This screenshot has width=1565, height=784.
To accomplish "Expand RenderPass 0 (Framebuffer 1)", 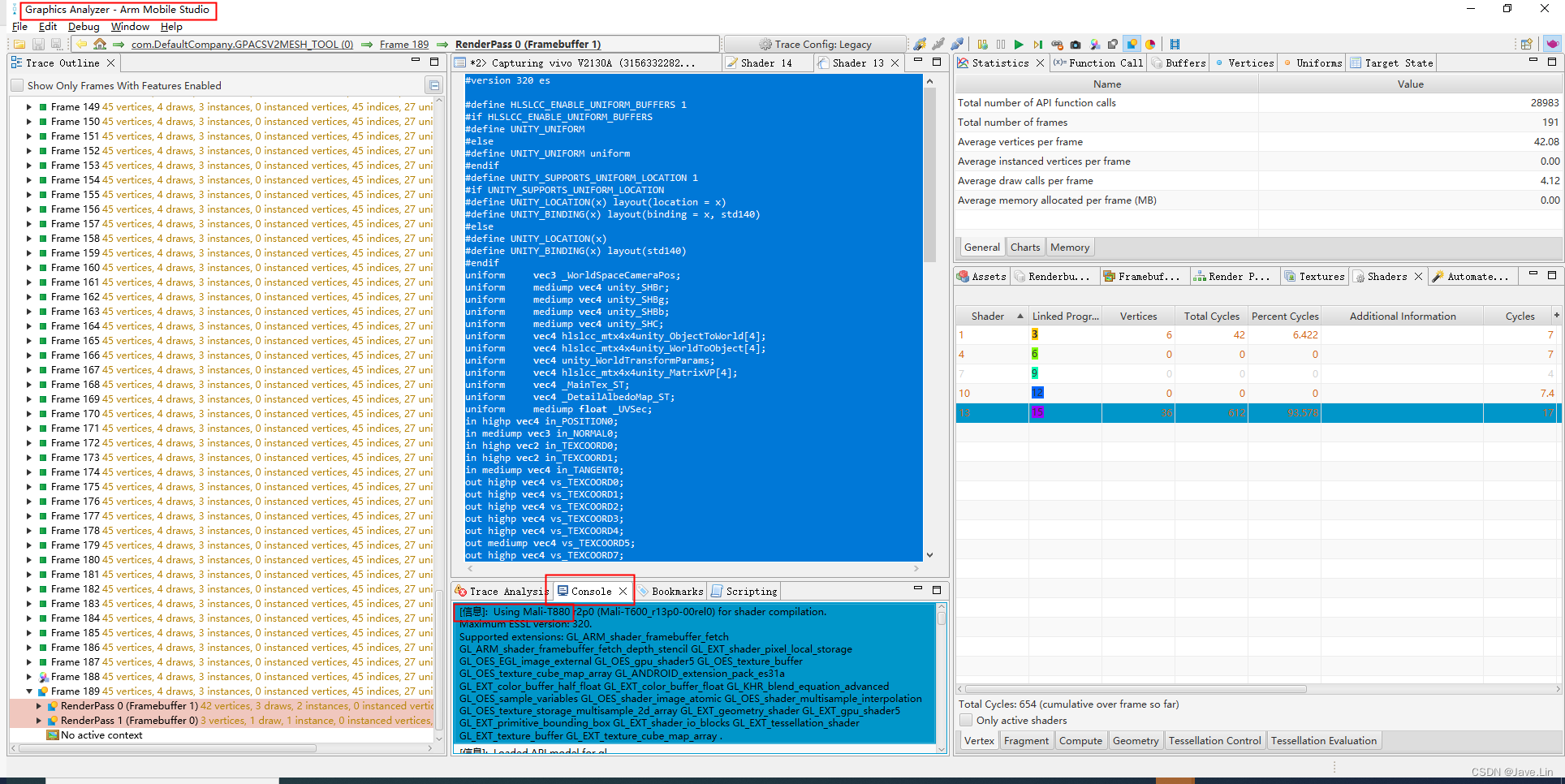I will pyautogui.click(x=39, y=705).
